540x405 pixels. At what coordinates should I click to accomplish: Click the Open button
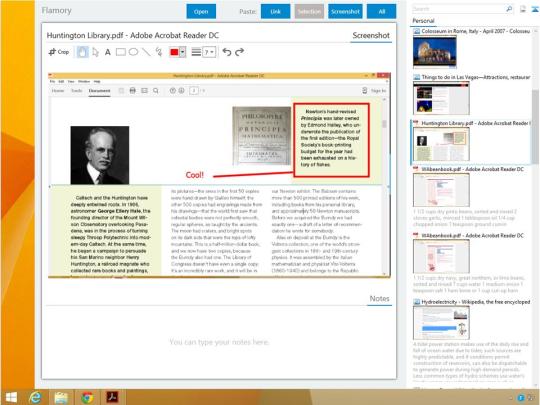(x=201, y=11)
